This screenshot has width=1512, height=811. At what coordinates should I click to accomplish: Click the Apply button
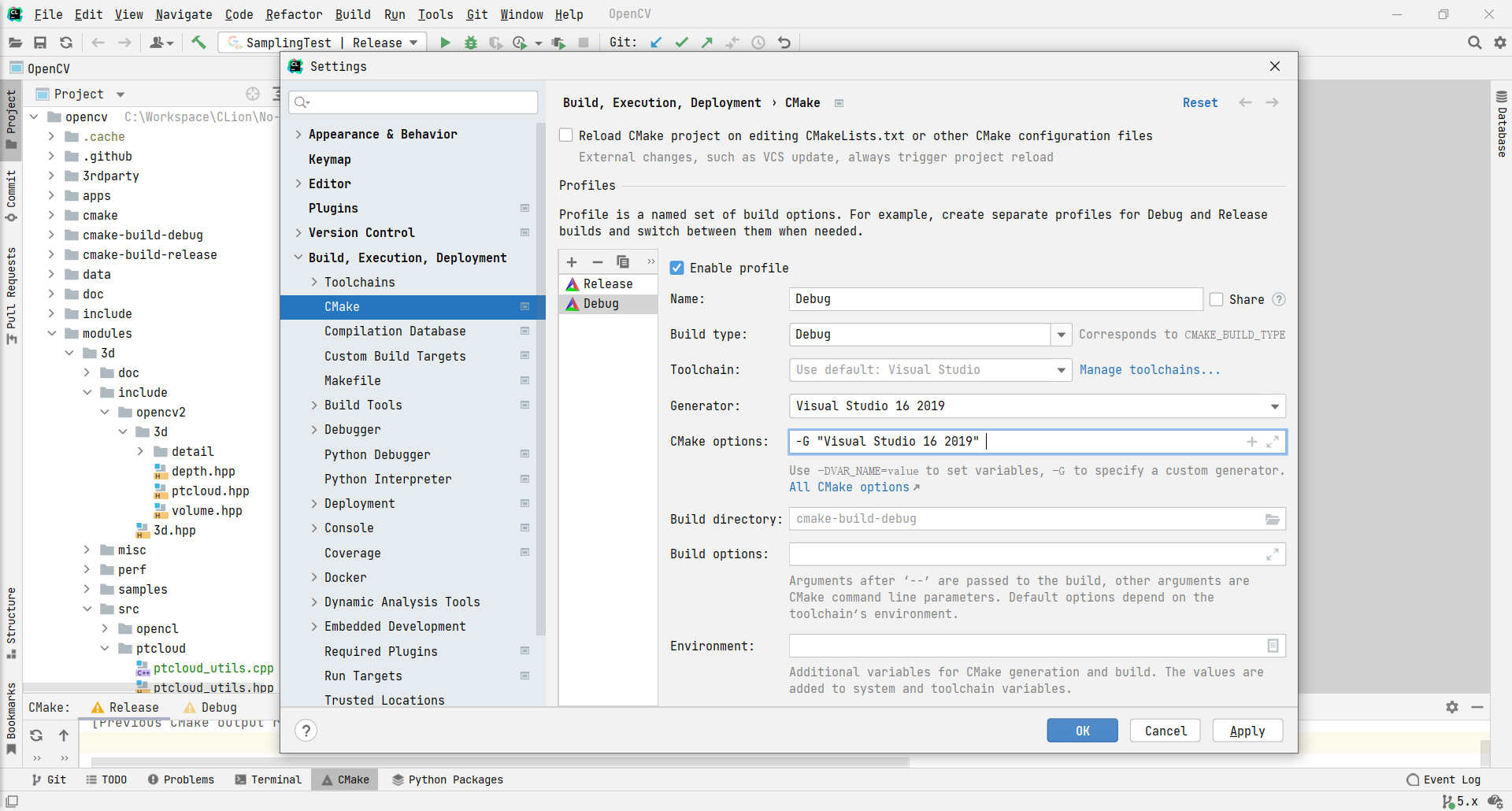[1247, 730]
